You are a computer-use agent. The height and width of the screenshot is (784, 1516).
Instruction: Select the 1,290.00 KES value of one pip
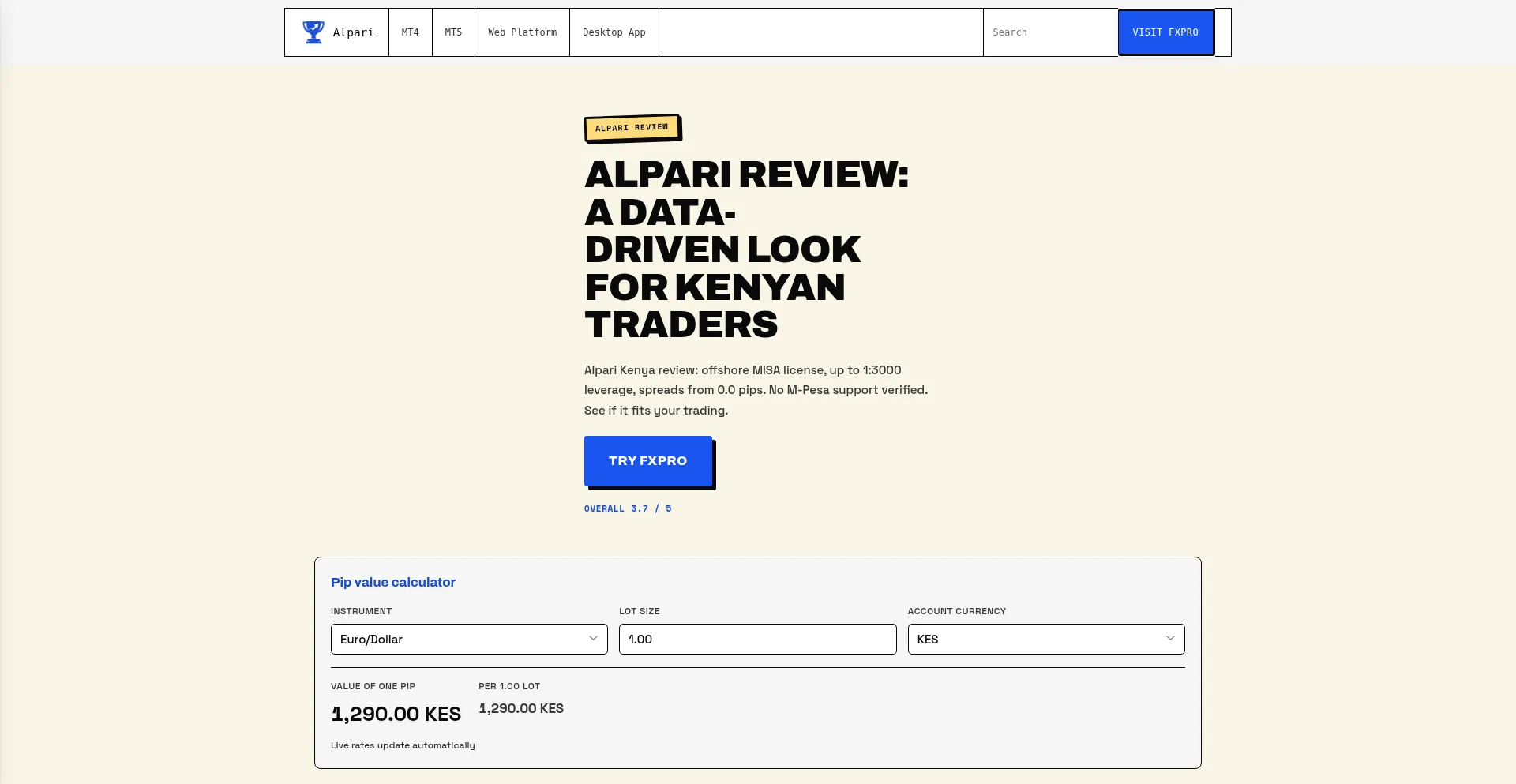tap(396, 714)
